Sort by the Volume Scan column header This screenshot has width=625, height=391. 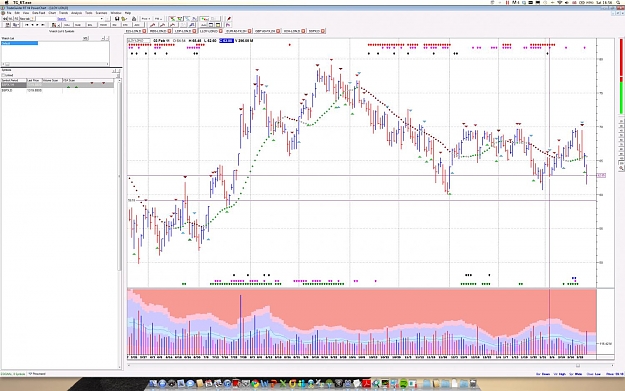pyautogui.click(x=52, y=81)
